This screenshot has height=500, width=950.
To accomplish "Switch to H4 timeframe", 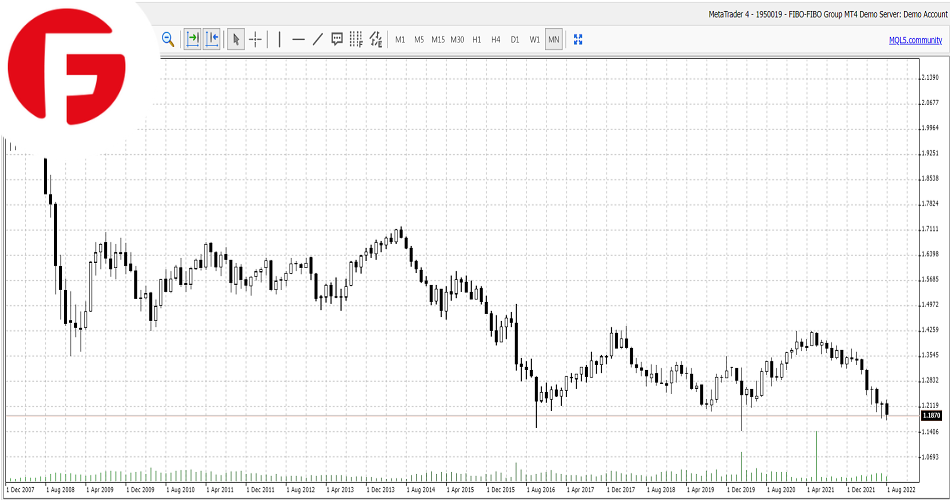I will 496,39.
